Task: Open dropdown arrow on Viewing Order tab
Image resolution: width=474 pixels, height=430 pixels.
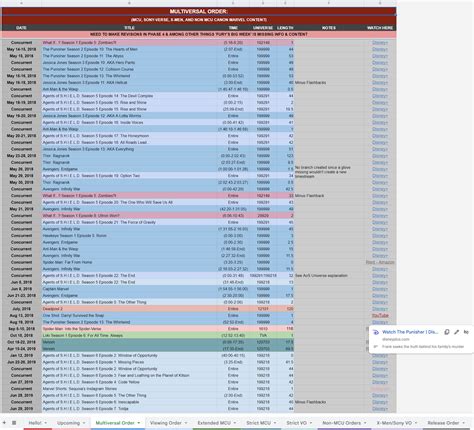Action: (x=186, y=423)
